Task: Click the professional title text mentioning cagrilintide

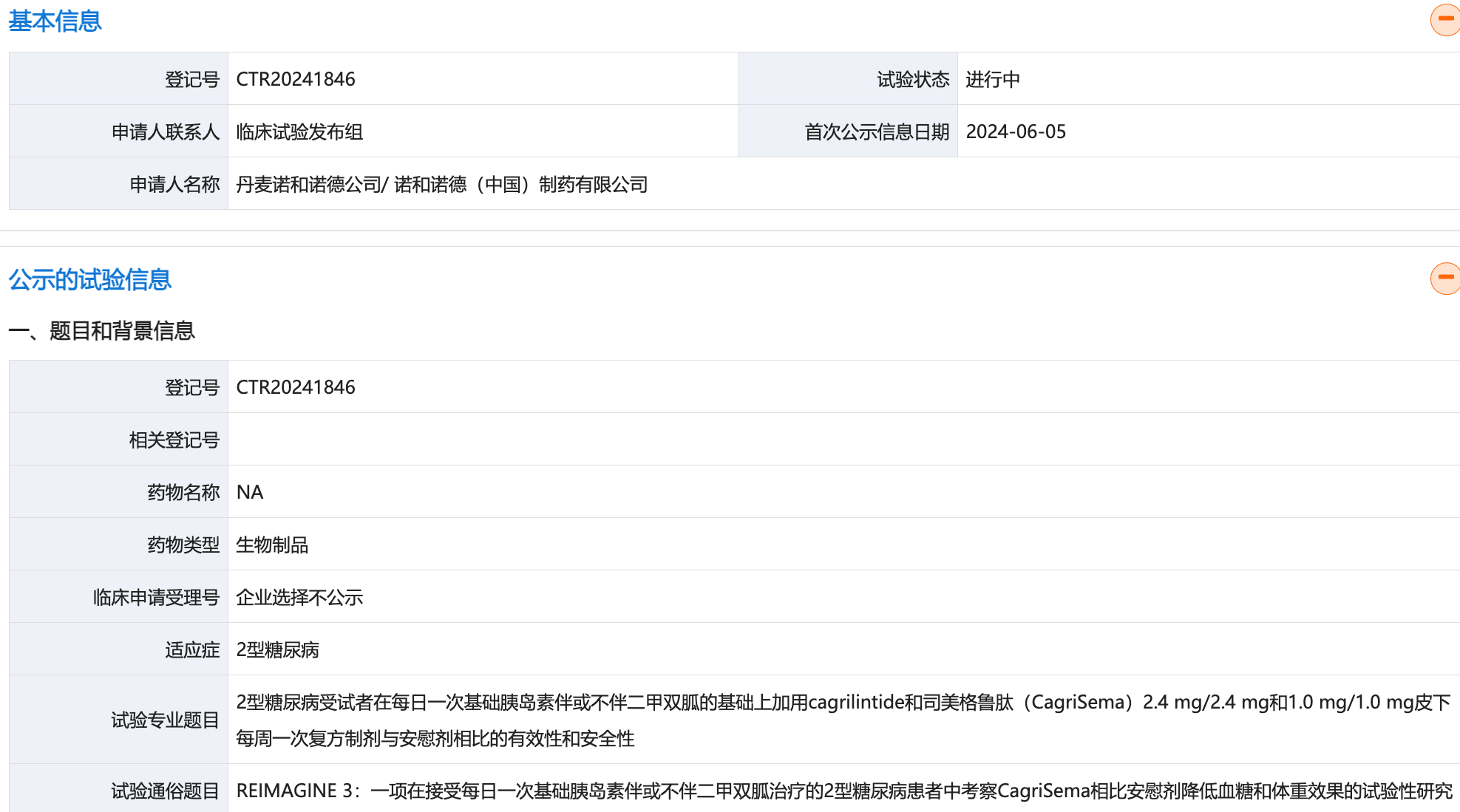Action: (x=843, y=720)
